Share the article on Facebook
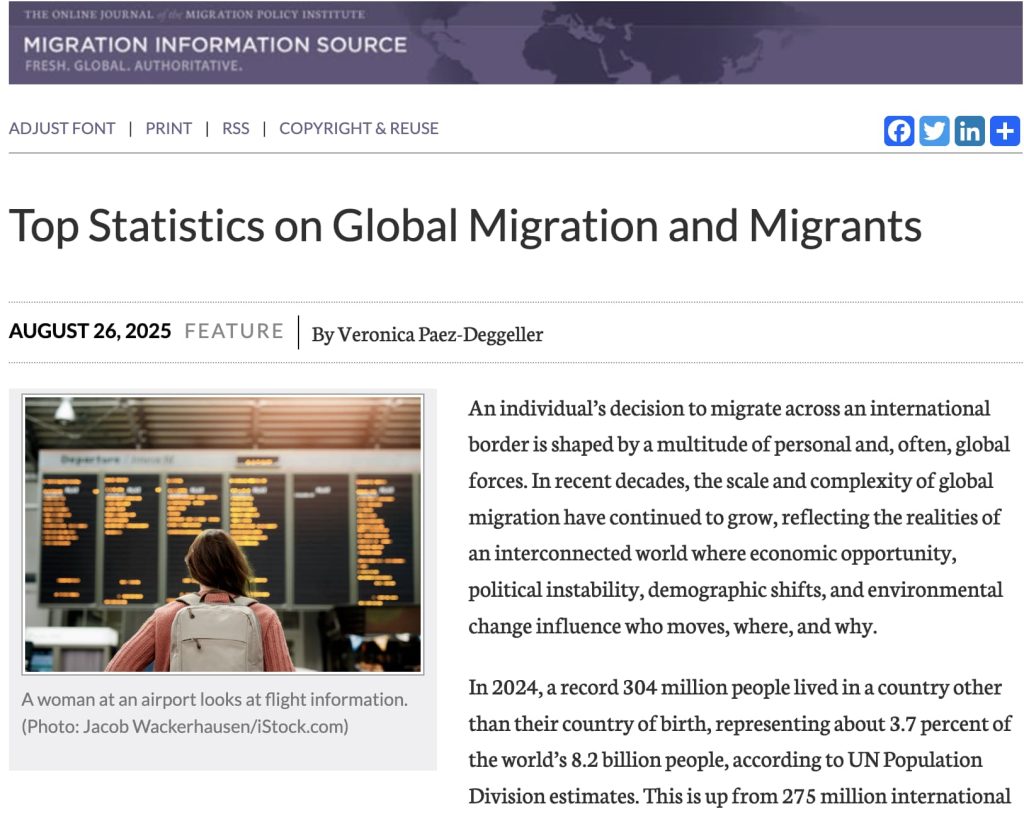 pos(899,131)
